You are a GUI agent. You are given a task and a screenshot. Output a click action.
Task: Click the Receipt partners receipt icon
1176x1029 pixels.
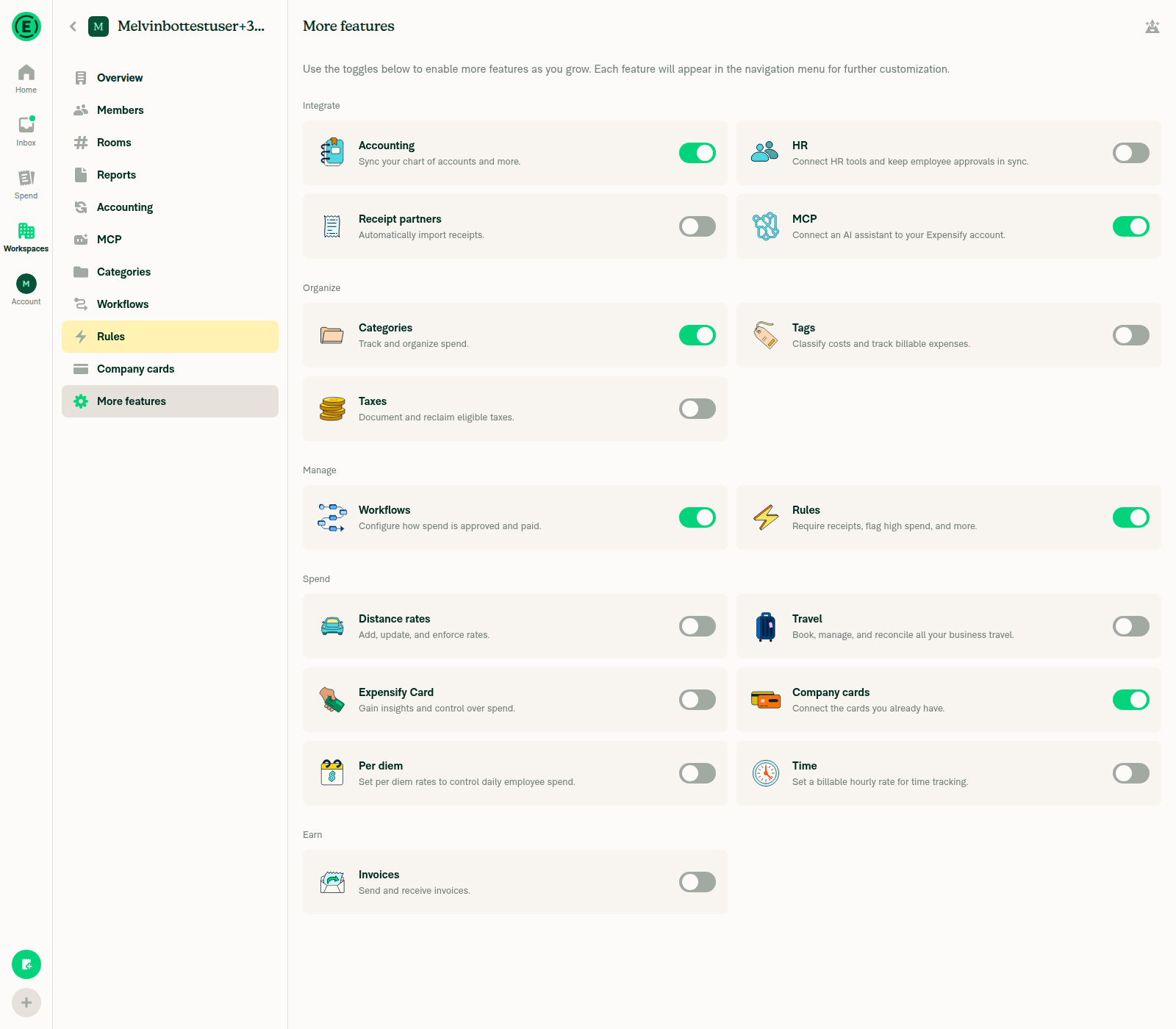click(x=332, y=226)
